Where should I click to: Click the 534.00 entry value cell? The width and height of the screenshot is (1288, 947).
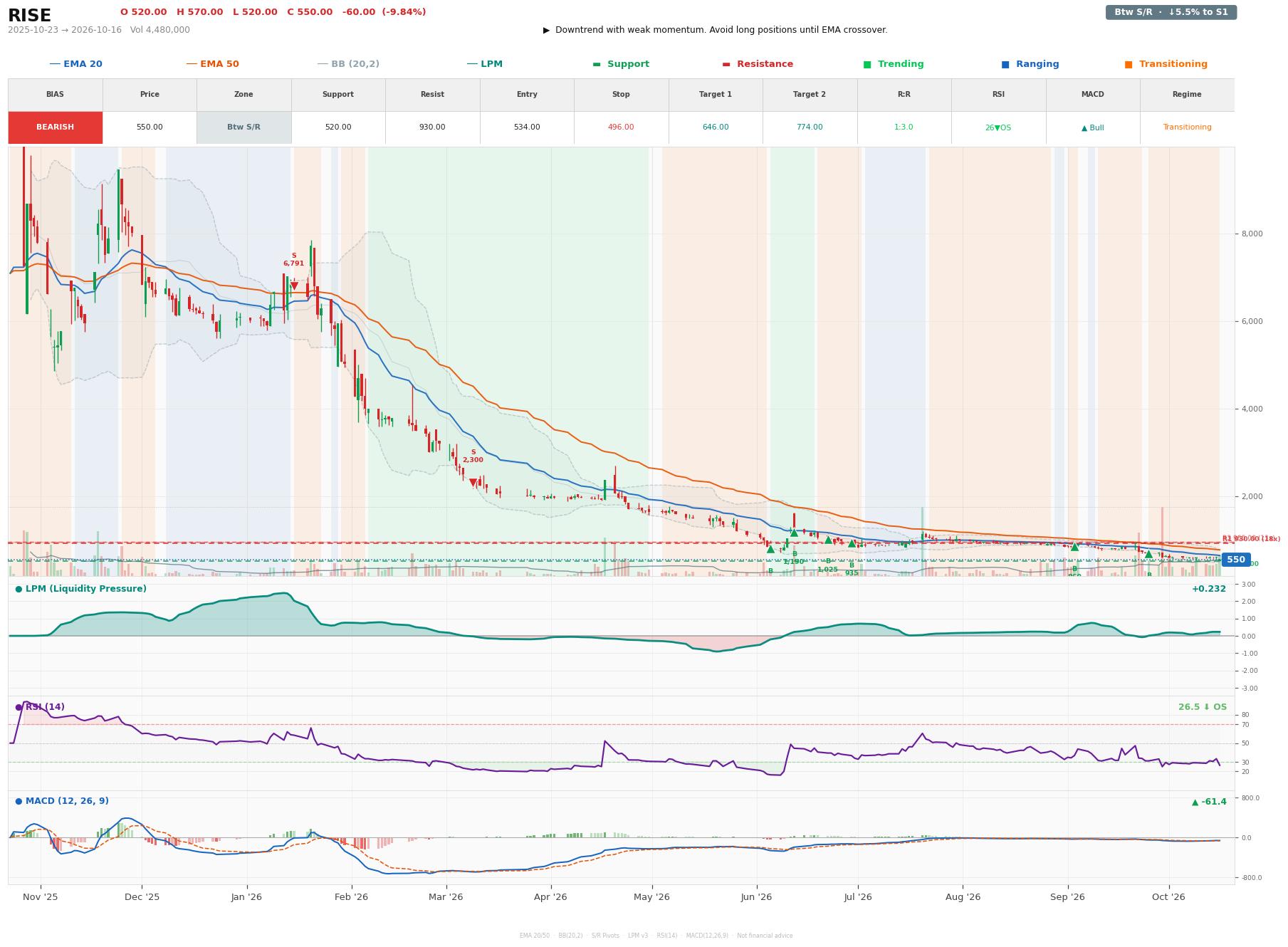coord(527,127)
